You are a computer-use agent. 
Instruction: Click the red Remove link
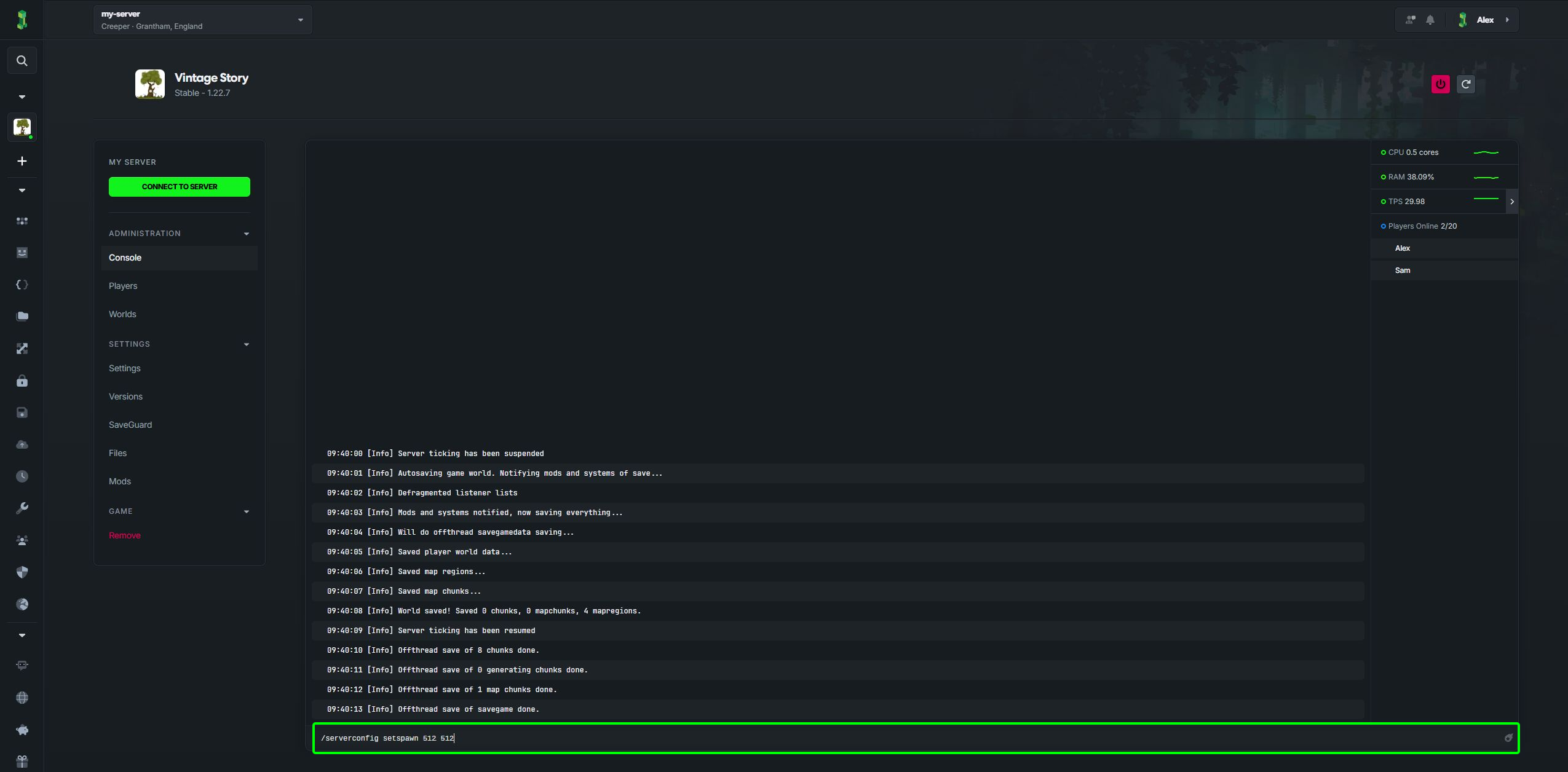(125, 535)
